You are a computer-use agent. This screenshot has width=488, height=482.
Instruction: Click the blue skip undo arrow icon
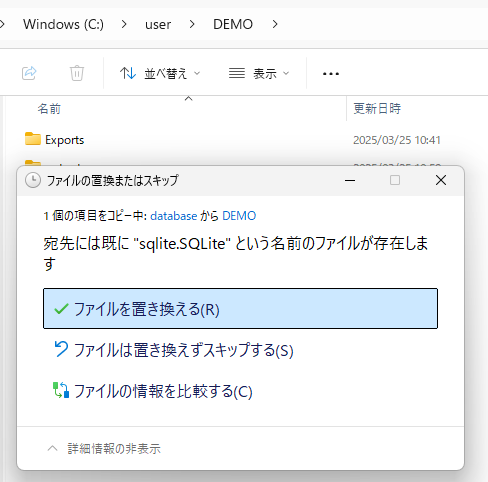[61, 349]
